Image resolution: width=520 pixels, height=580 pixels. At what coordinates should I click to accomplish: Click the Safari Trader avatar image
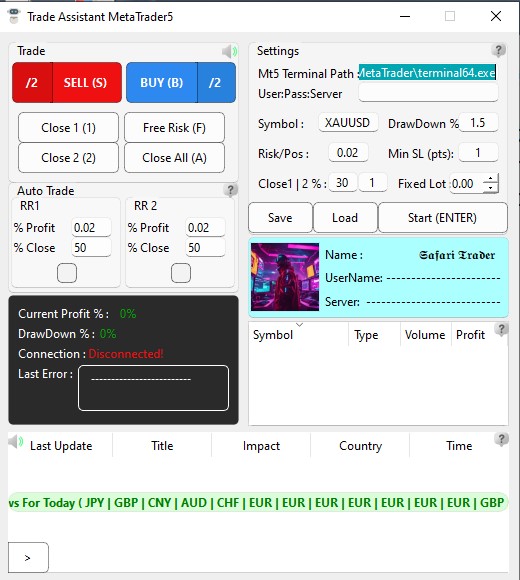[x=285, y=277]
